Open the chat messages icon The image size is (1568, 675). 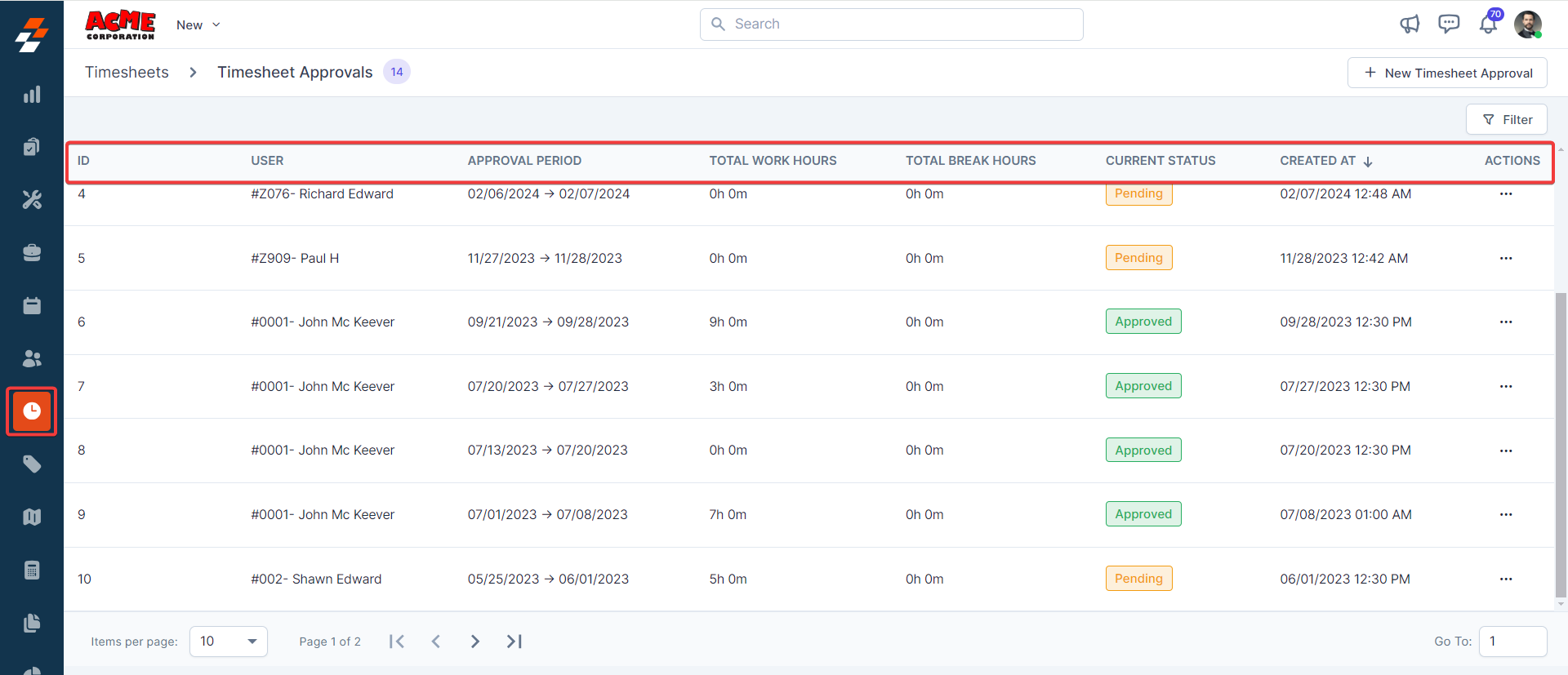1449,24
